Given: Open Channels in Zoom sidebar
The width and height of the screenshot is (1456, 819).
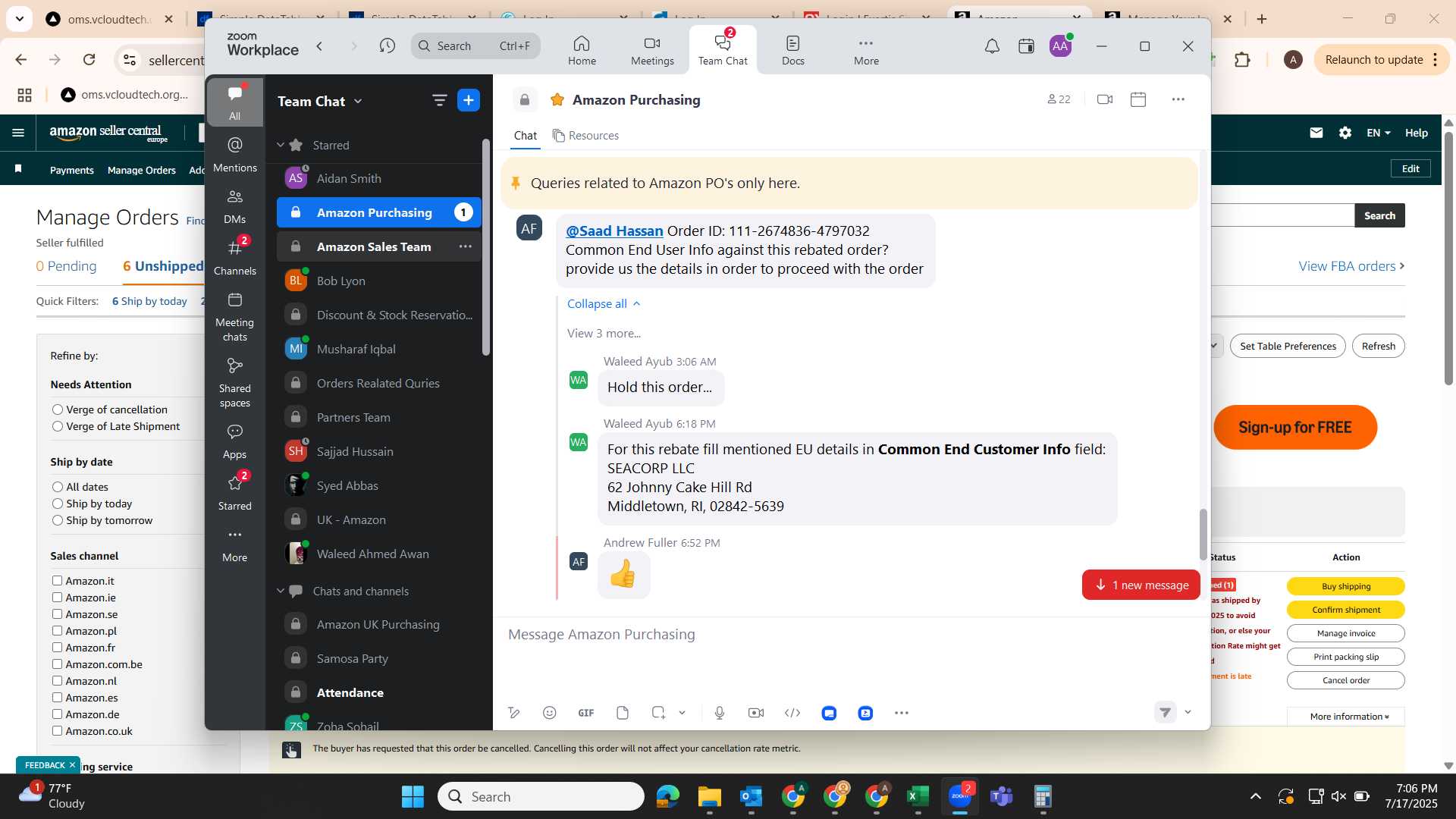Looking at the screenshot, I should point(235,258).
